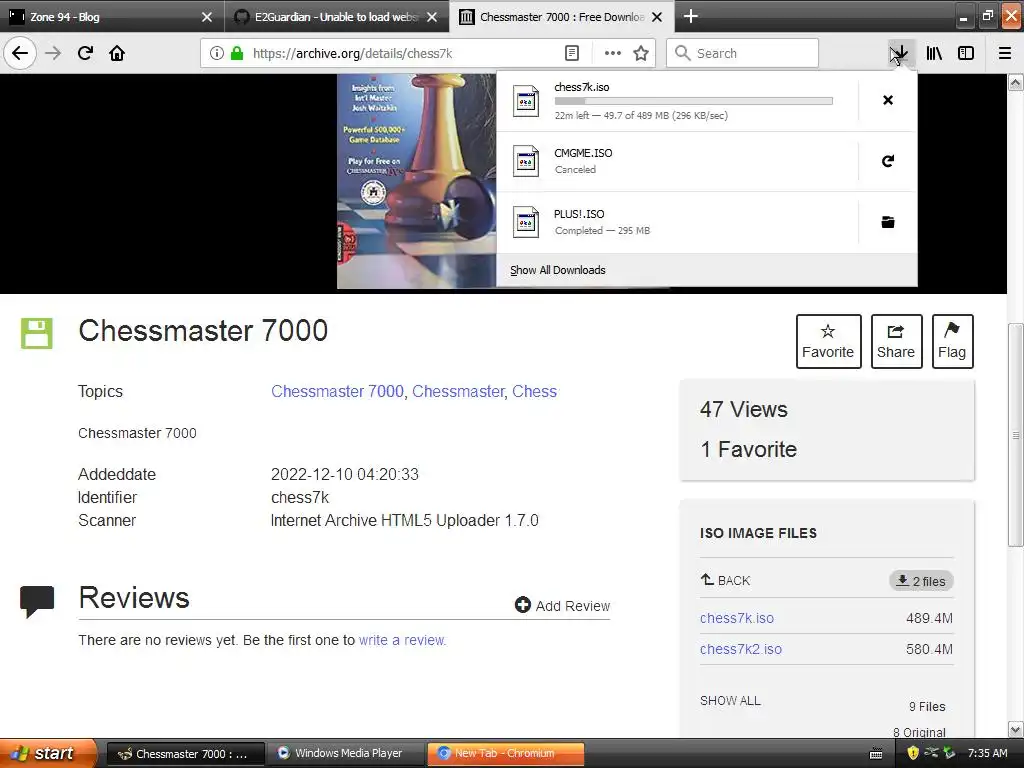Open containing folder for PLUS!.ISO

[888, 222]
